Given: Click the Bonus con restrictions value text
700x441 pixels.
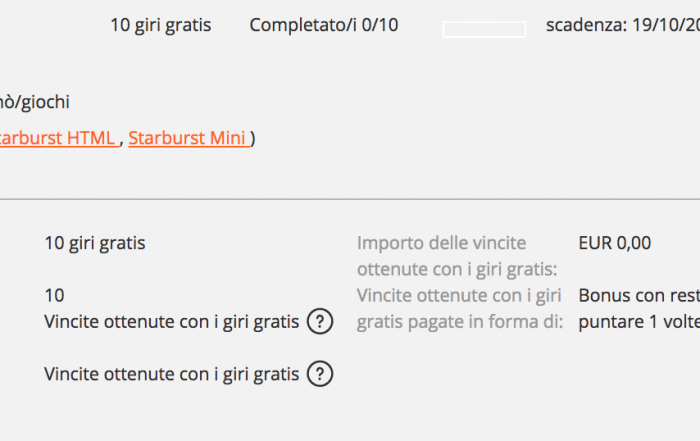Looking at the screenshot, I should click(x=639, y=295).
